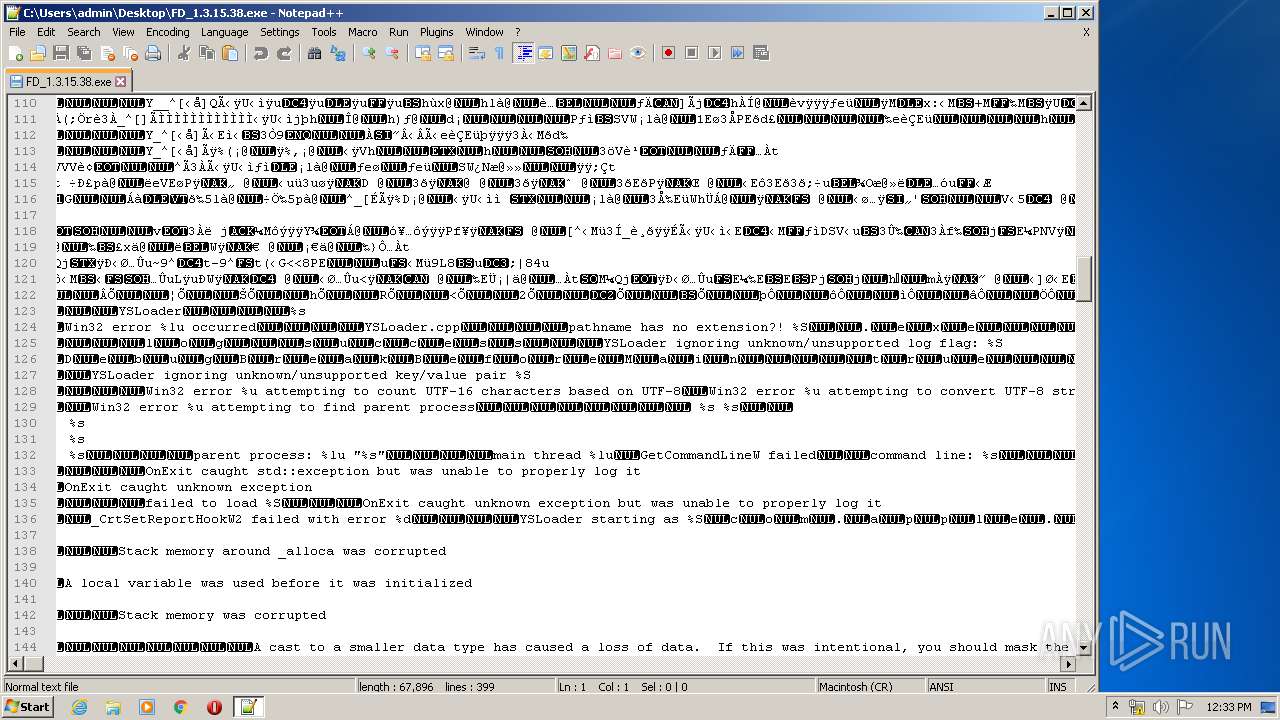
Task: Open the File menu
Action: point(17,32)
